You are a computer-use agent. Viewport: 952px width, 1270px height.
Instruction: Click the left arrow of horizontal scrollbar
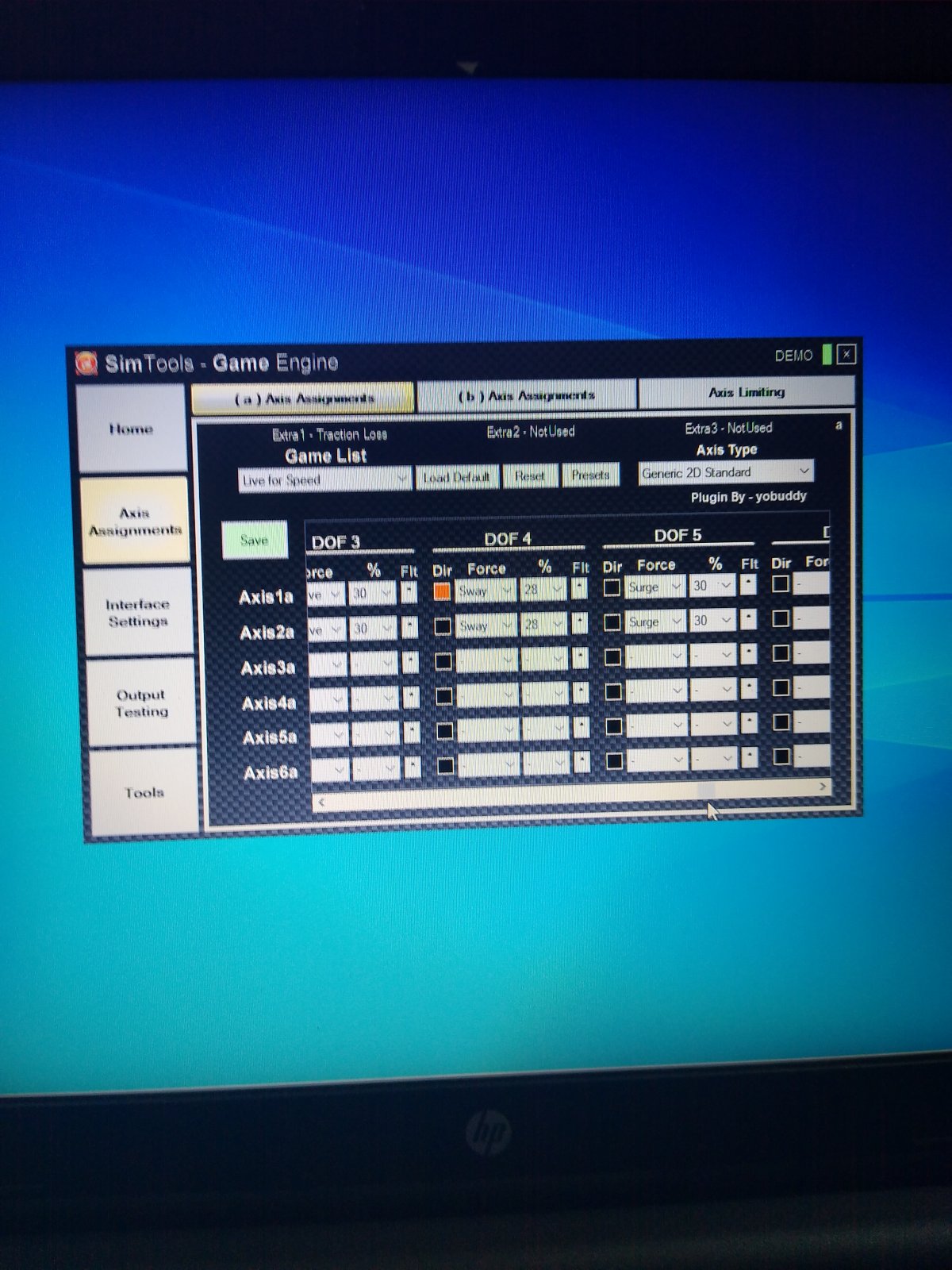point(321,802)
